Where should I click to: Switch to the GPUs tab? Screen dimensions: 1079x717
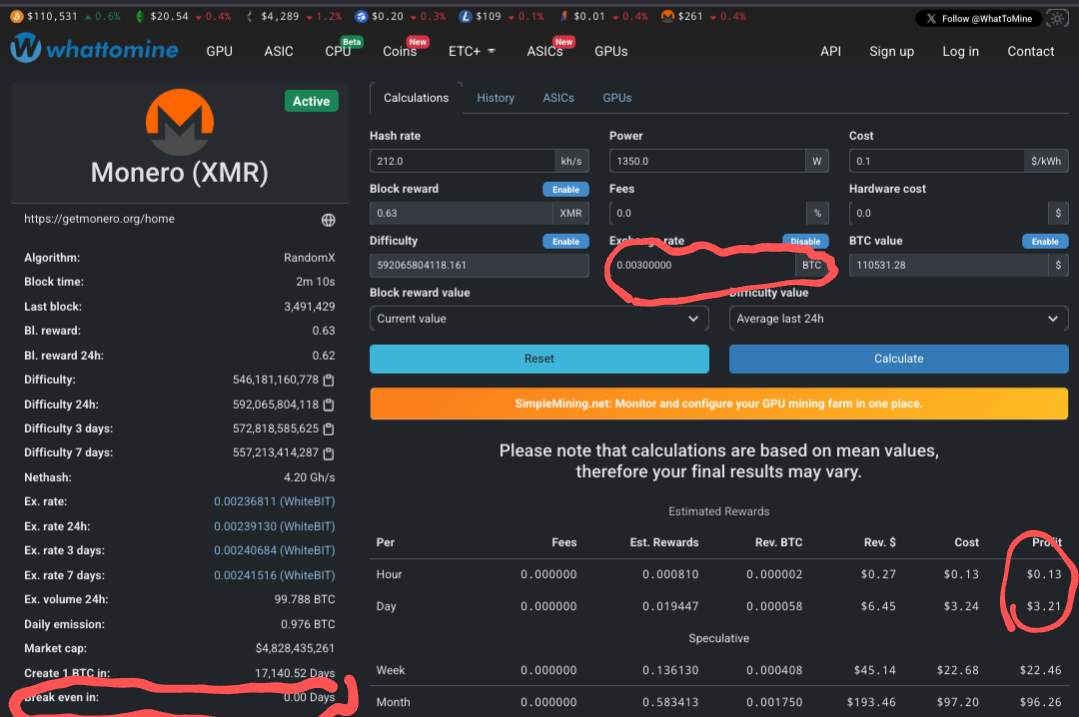617,98
